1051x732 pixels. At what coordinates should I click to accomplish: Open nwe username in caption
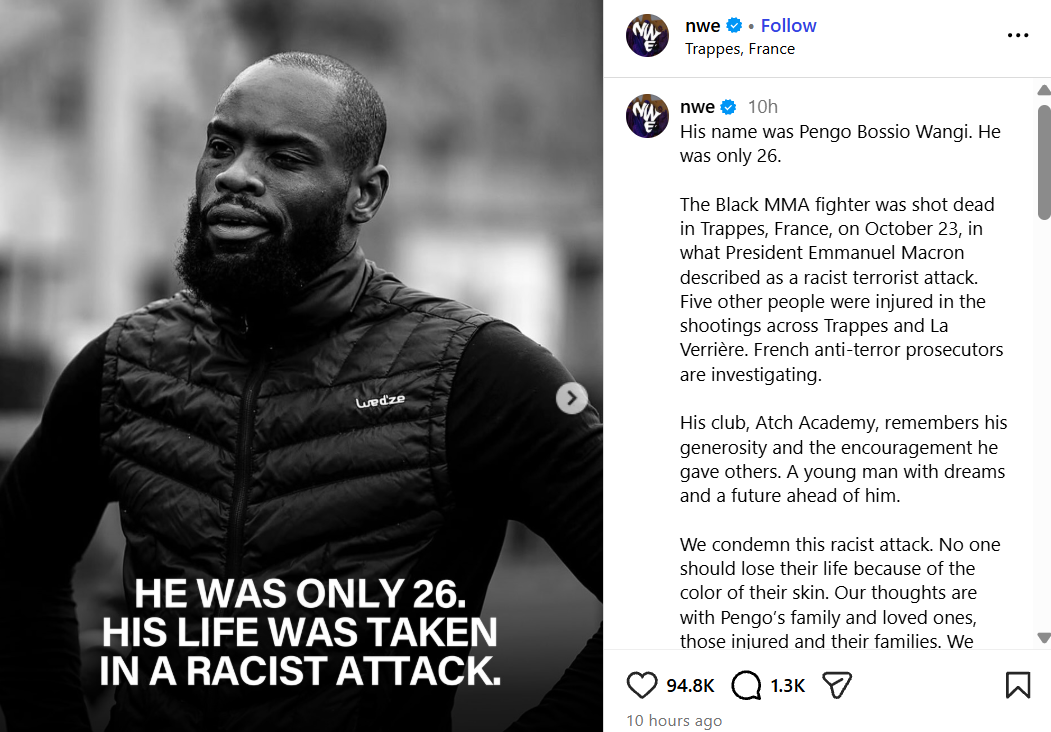coord(697,107)
